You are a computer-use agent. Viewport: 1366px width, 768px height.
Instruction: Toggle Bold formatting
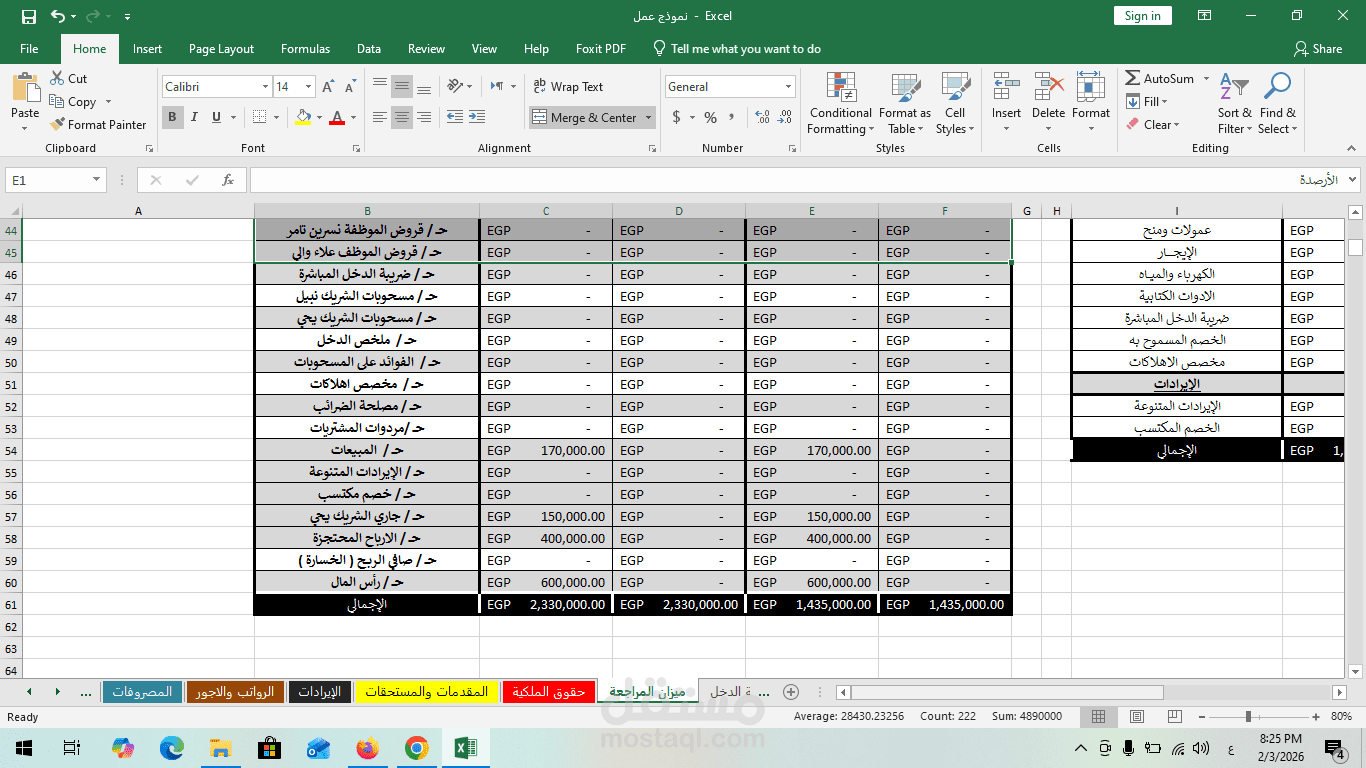click(x=172, y=117)
